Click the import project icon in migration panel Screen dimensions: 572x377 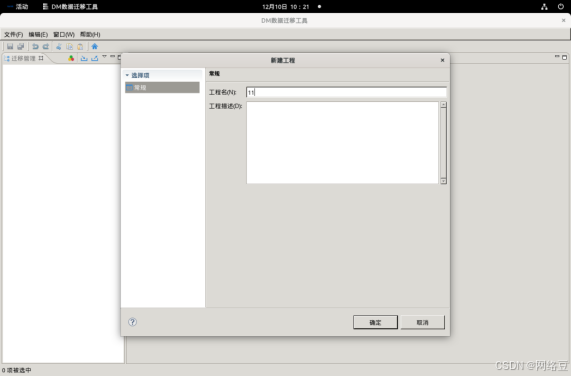(x=84, y=58)
